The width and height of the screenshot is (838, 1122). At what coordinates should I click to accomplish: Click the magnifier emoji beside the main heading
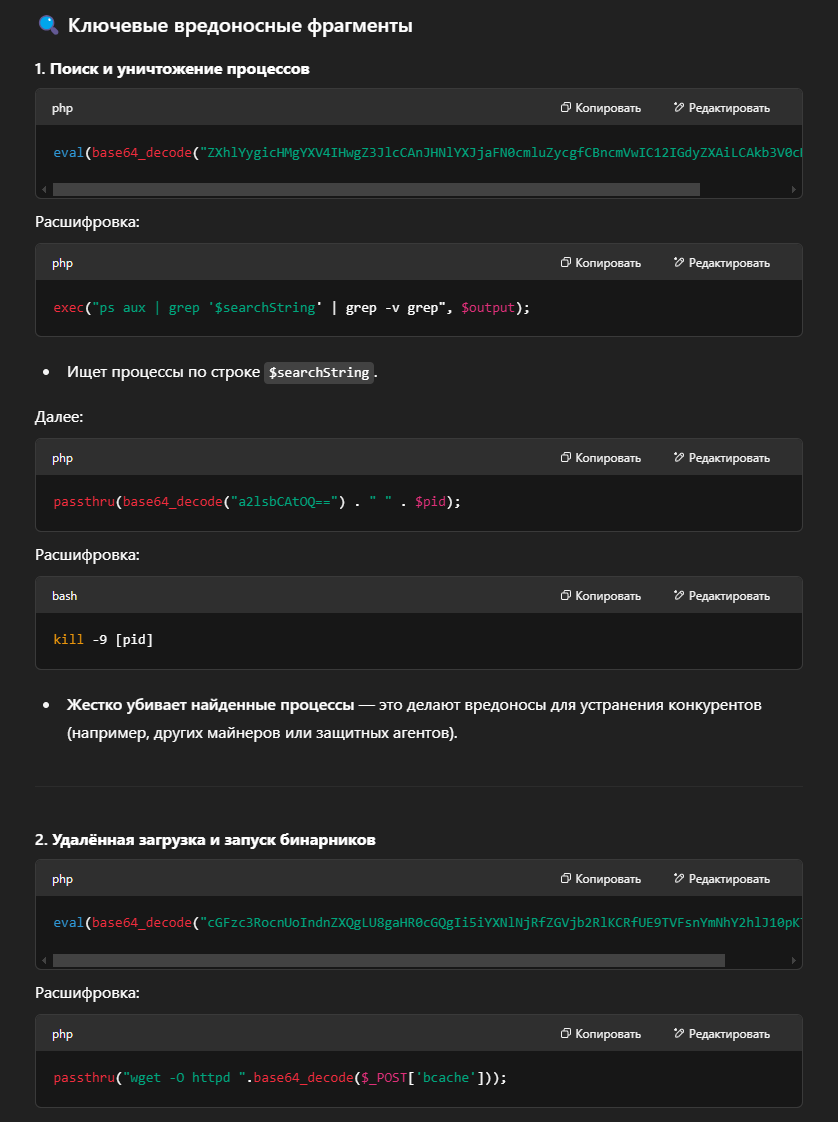tap(48, 25)
